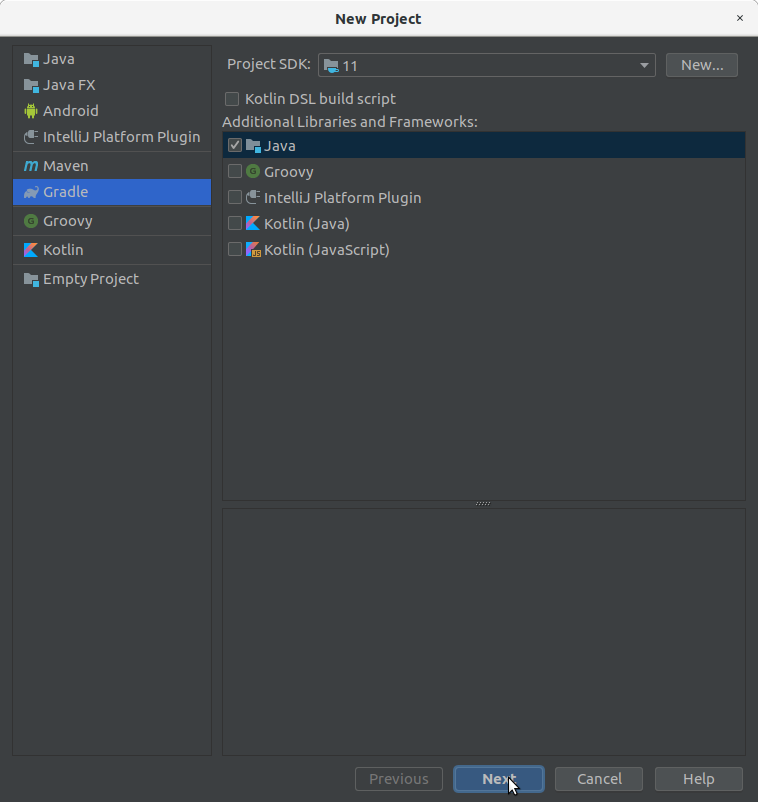Viewport: 758px width, 802px height.
Task: Click the Java FX folder icon
Action: pyautogui.click(x=31, y=85)
